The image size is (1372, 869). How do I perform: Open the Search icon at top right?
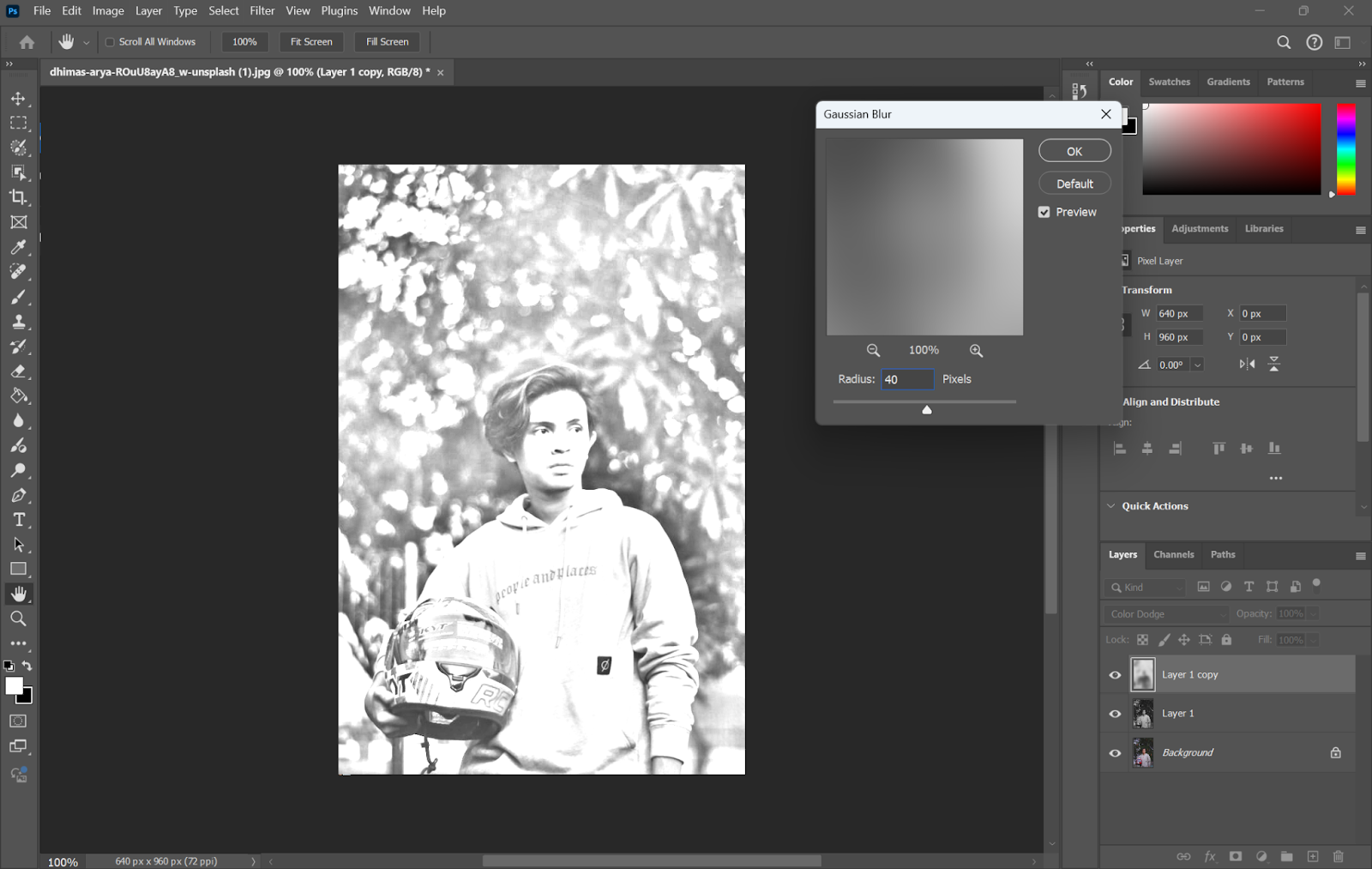1284,42
